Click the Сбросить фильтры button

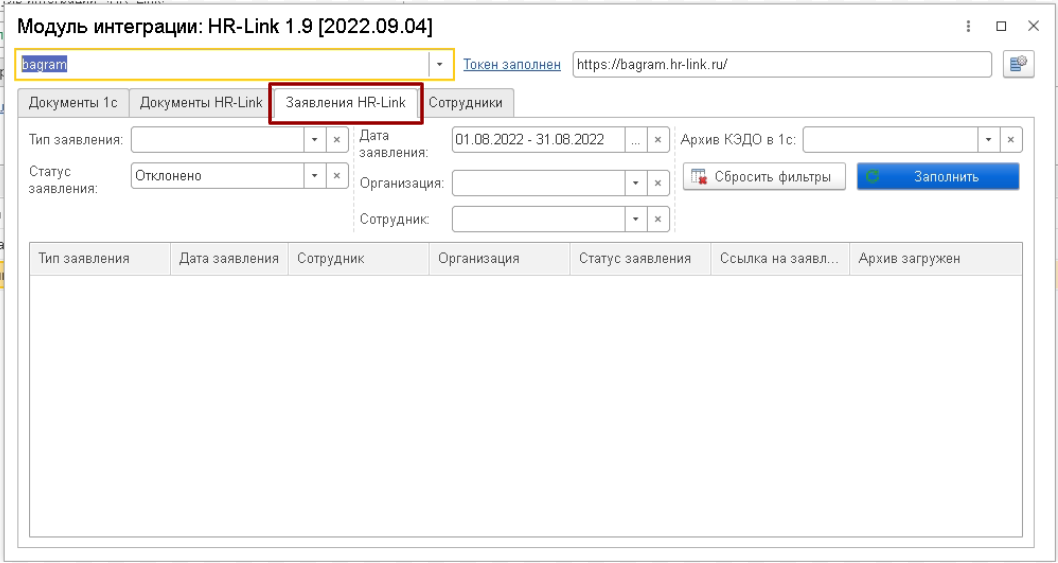(764, 177)
